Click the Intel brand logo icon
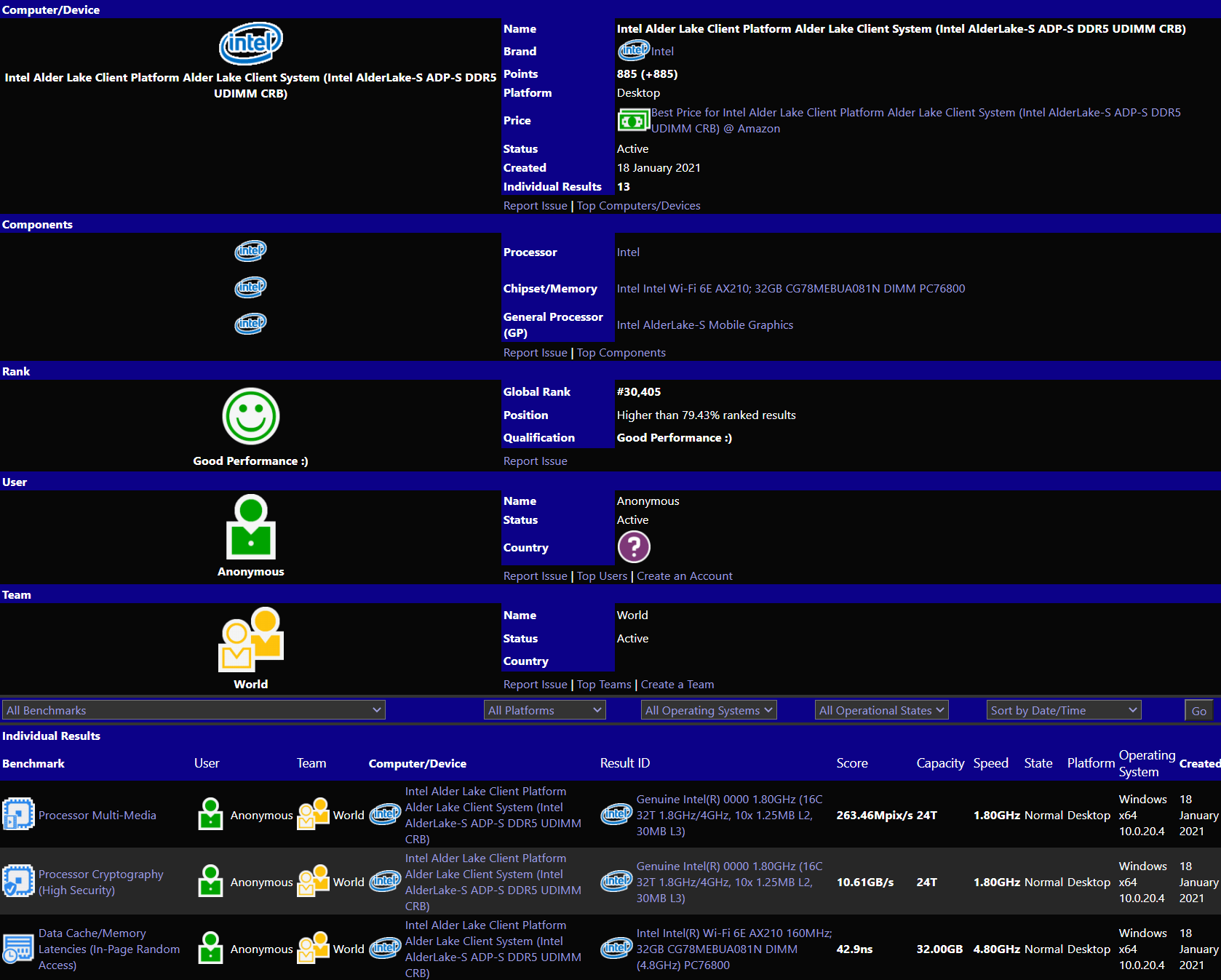 click(x=633, y=50)
